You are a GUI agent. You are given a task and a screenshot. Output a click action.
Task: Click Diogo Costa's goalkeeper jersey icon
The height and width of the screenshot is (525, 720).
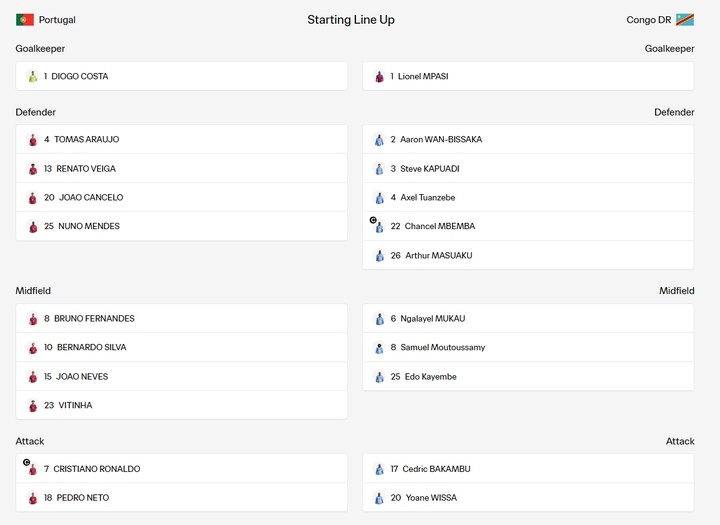(33, 76)
